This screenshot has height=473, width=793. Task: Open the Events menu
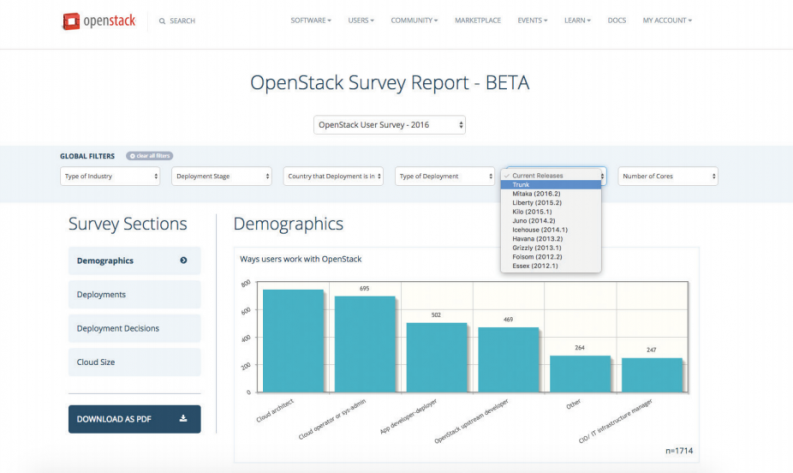tap(532, 20)
